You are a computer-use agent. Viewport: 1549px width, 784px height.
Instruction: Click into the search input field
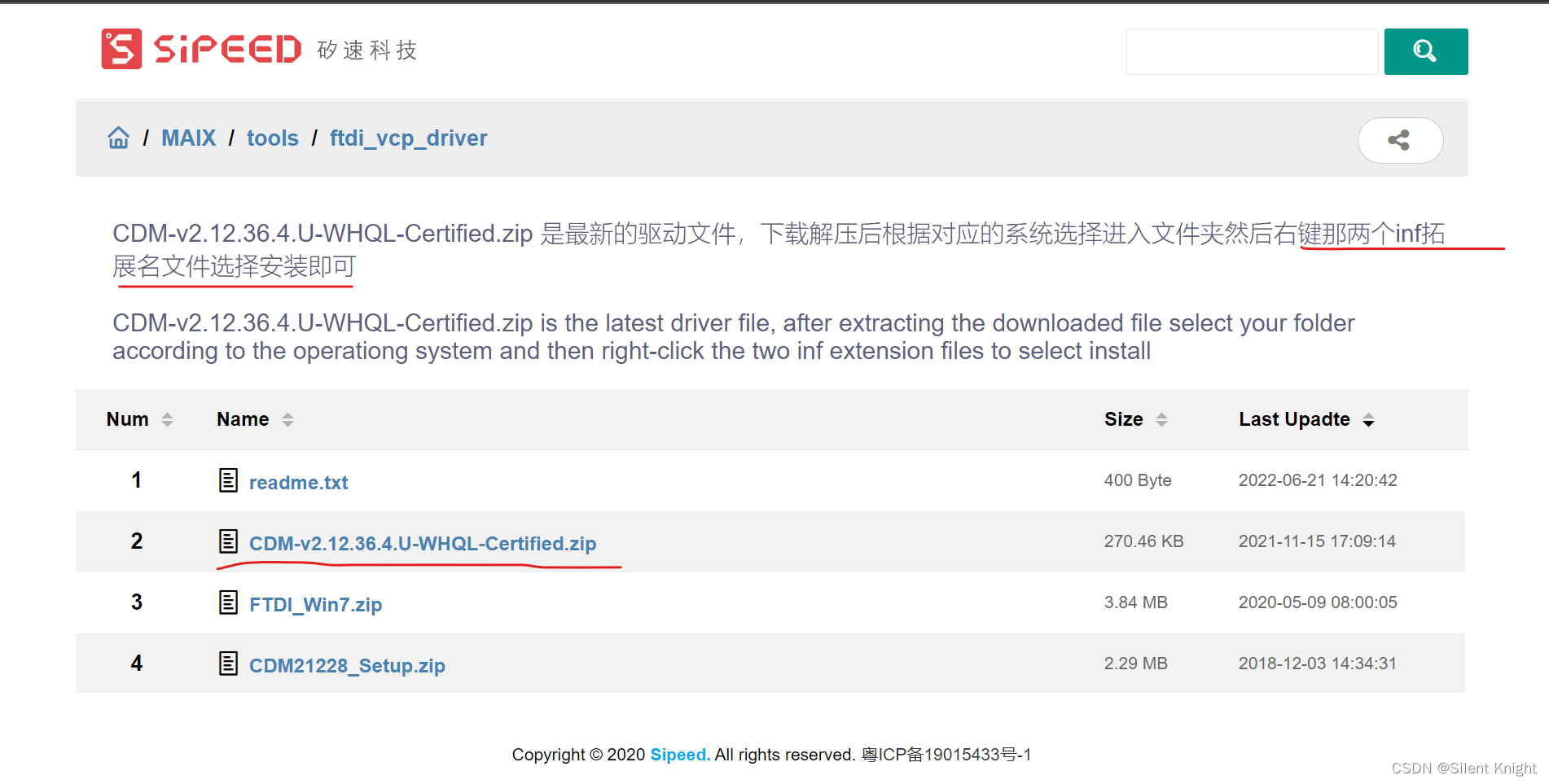[1252, 51]
